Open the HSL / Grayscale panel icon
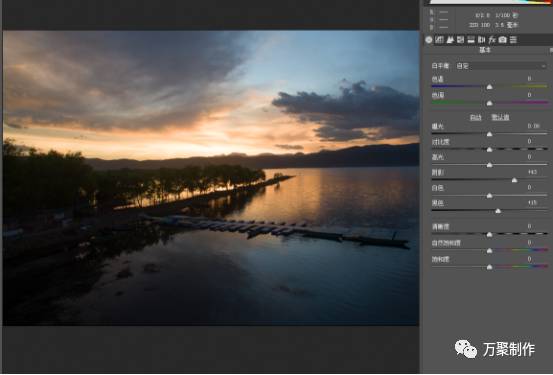553x375 pixels. click(460, 40)
